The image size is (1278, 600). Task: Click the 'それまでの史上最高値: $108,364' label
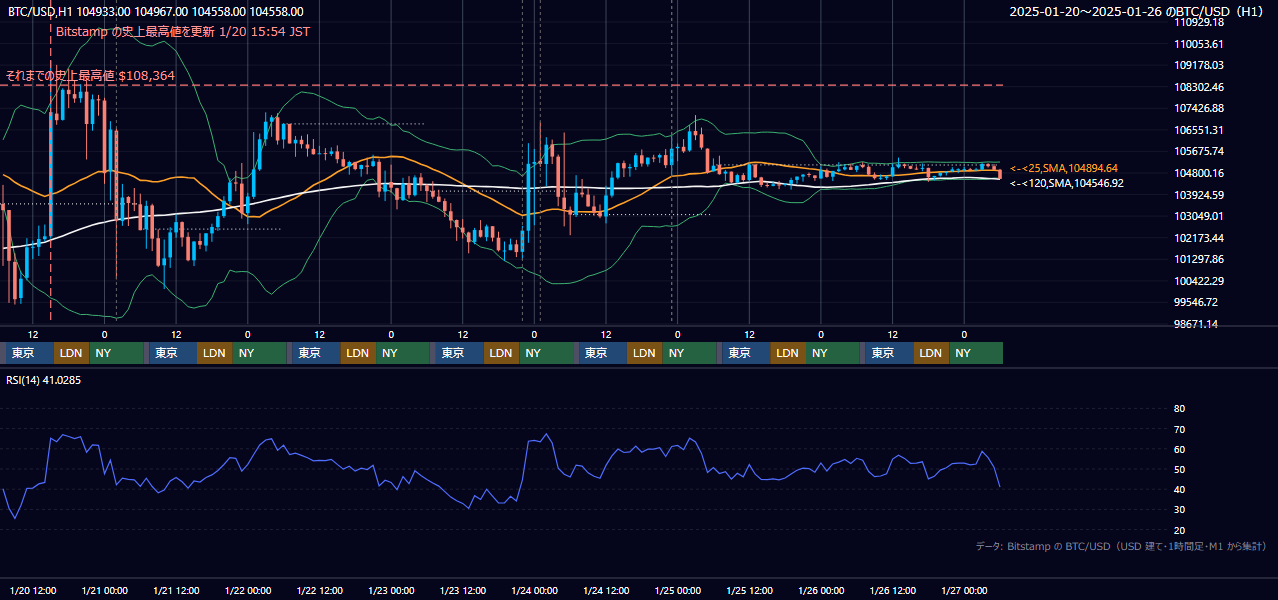[90, 75]
